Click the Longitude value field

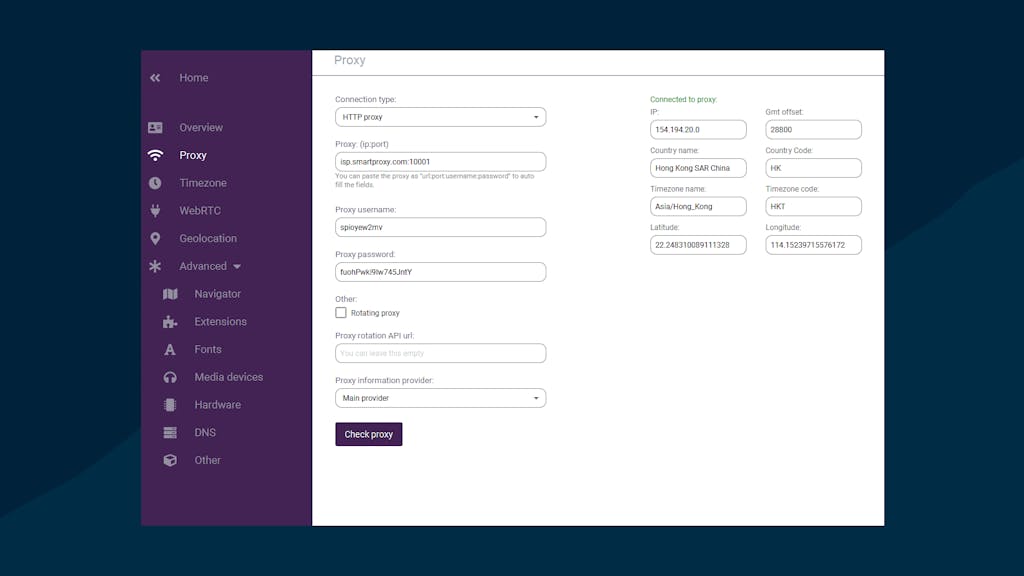813,245
